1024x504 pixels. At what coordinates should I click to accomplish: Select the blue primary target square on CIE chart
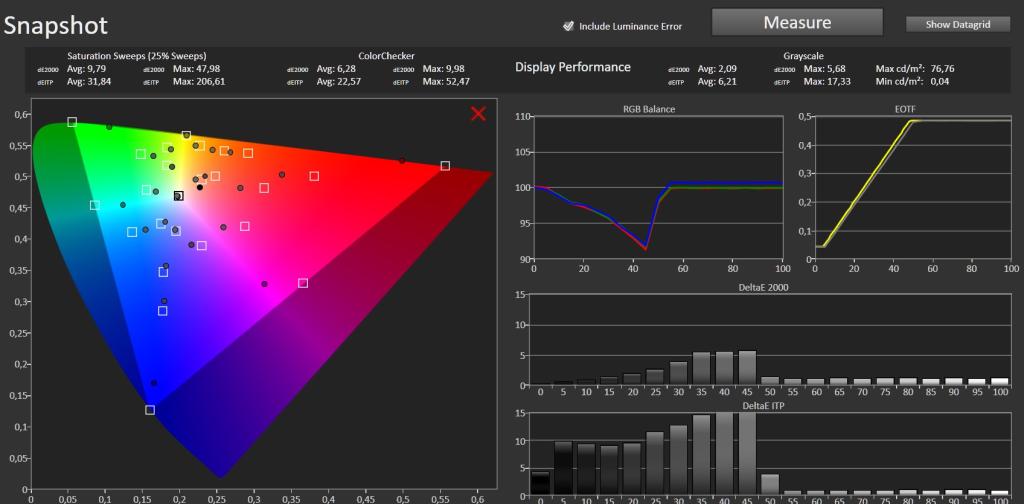tap(150, 410)
